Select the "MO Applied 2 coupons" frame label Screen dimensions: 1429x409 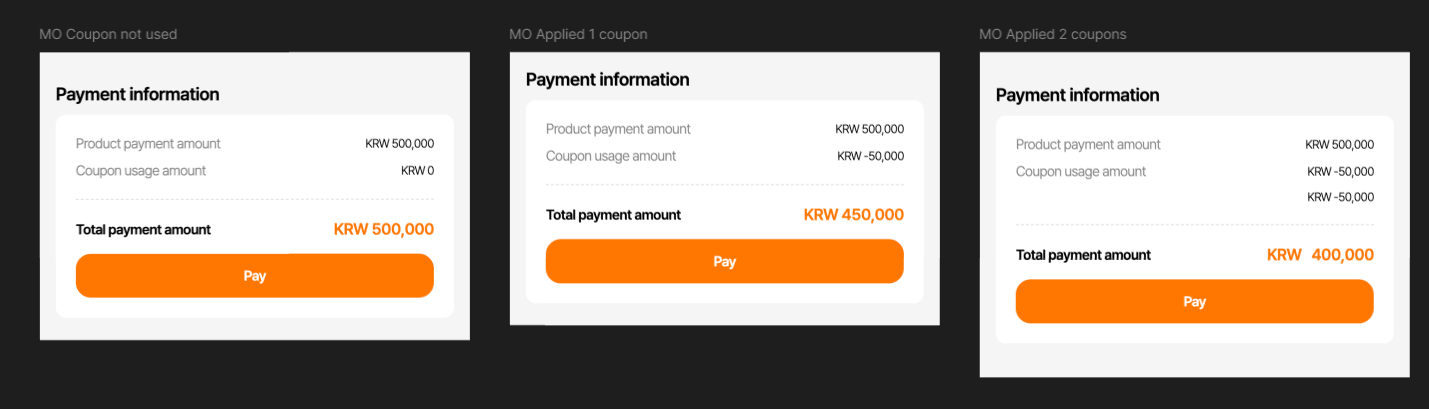1052,35
